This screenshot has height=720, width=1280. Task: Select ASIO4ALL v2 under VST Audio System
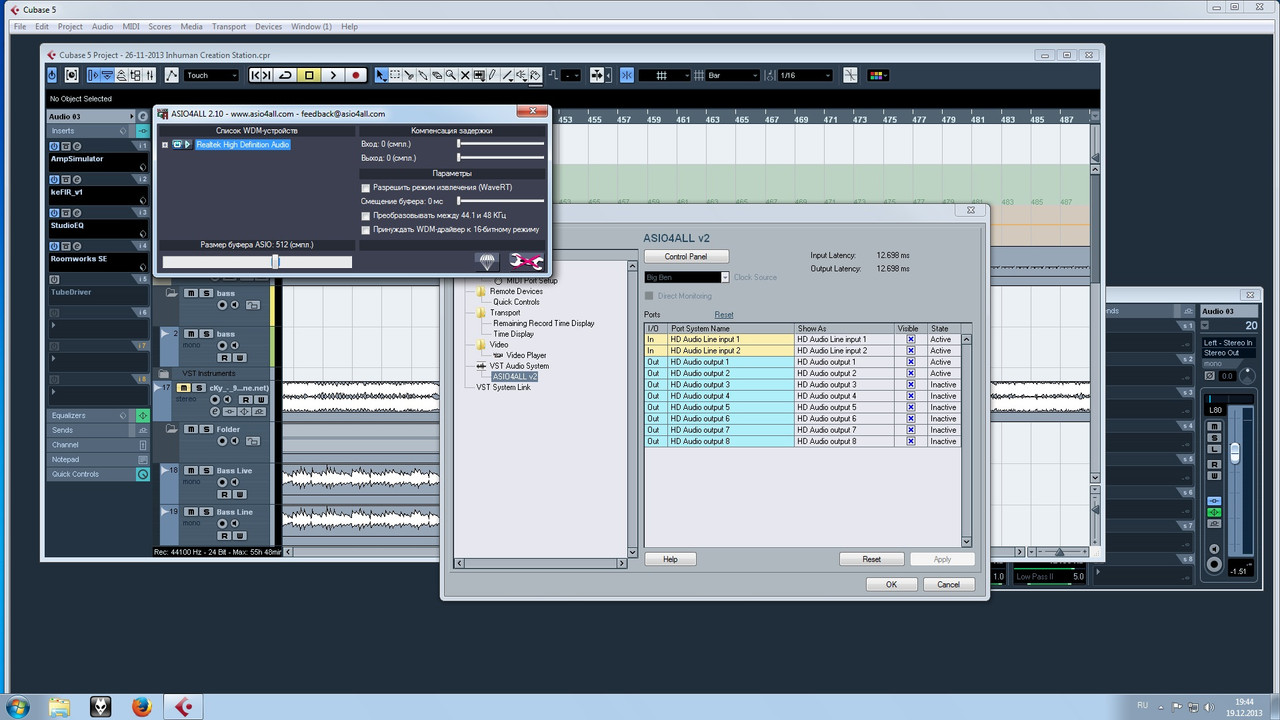tap(515, 376)
